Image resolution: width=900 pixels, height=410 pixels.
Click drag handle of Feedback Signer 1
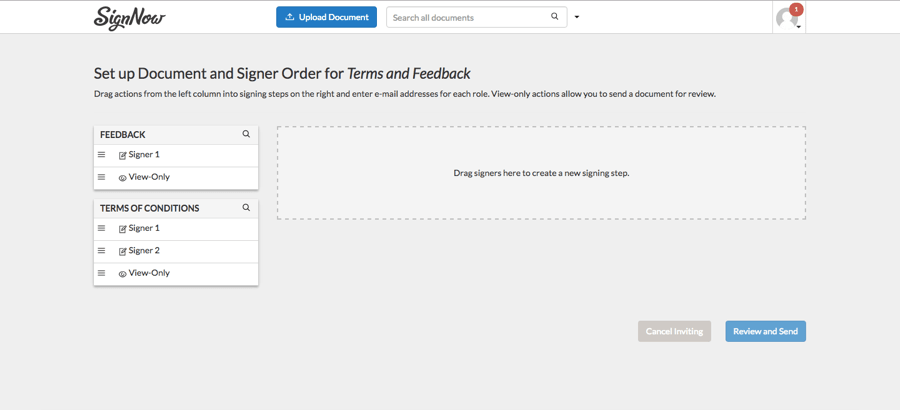pyautogui.click(x=101, y=155)
